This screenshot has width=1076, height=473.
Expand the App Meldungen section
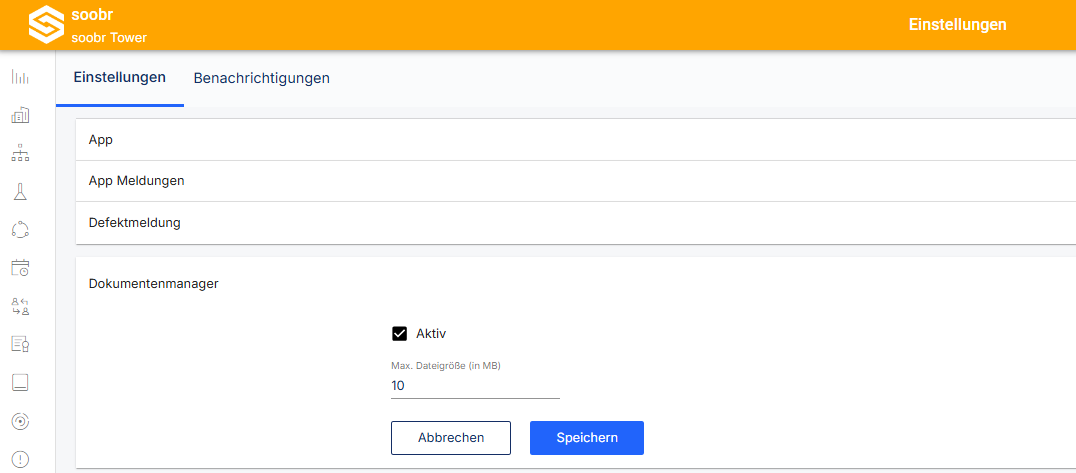coord(576,181)
